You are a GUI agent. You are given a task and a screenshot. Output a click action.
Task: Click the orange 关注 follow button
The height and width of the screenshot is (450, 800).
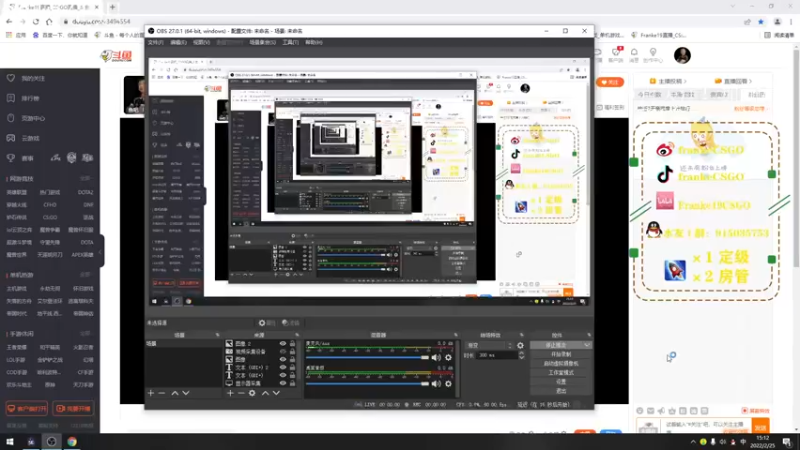point(610,82)
